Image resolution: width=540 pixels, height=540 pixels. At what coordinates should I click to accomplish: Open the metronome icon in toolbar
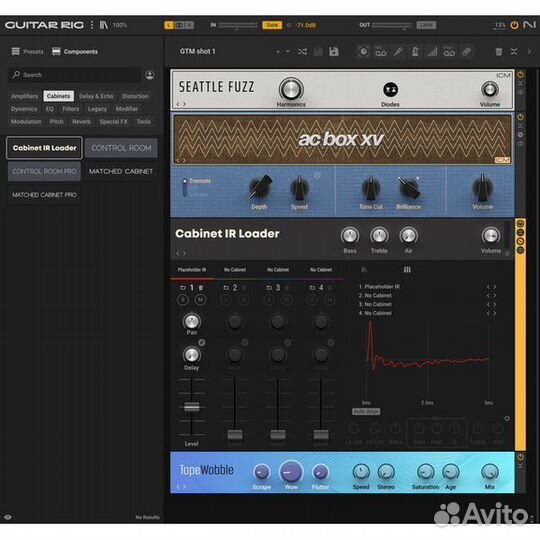point(415,52)
